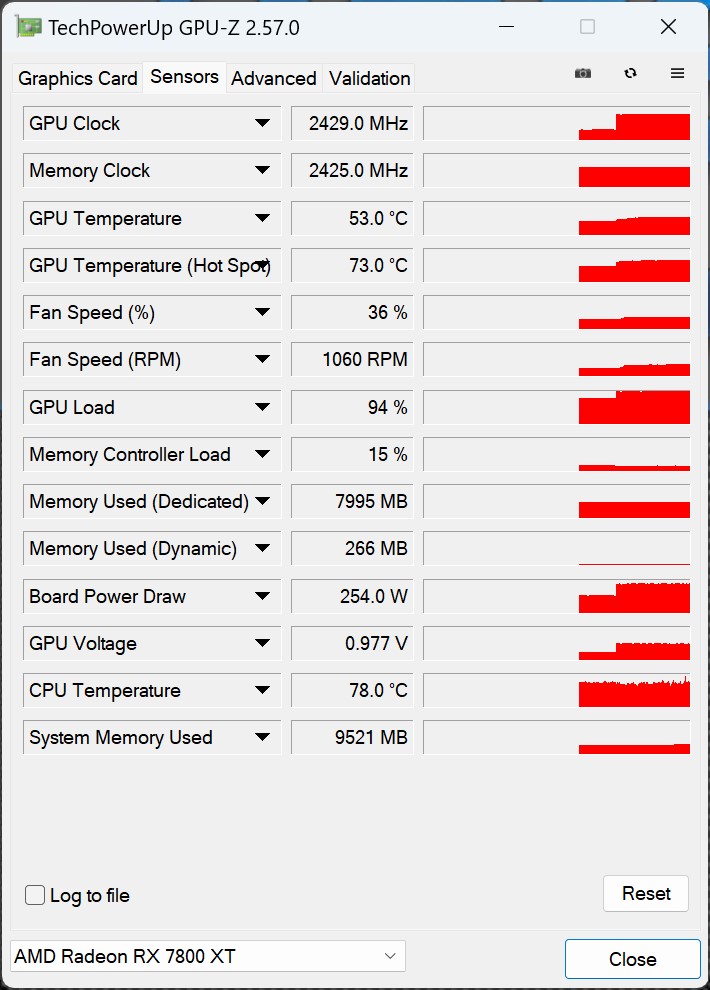Viewport: 710px width, 990px height.
Task: Click the GPU-Z logo in the title bar
Action: [30, 26]
